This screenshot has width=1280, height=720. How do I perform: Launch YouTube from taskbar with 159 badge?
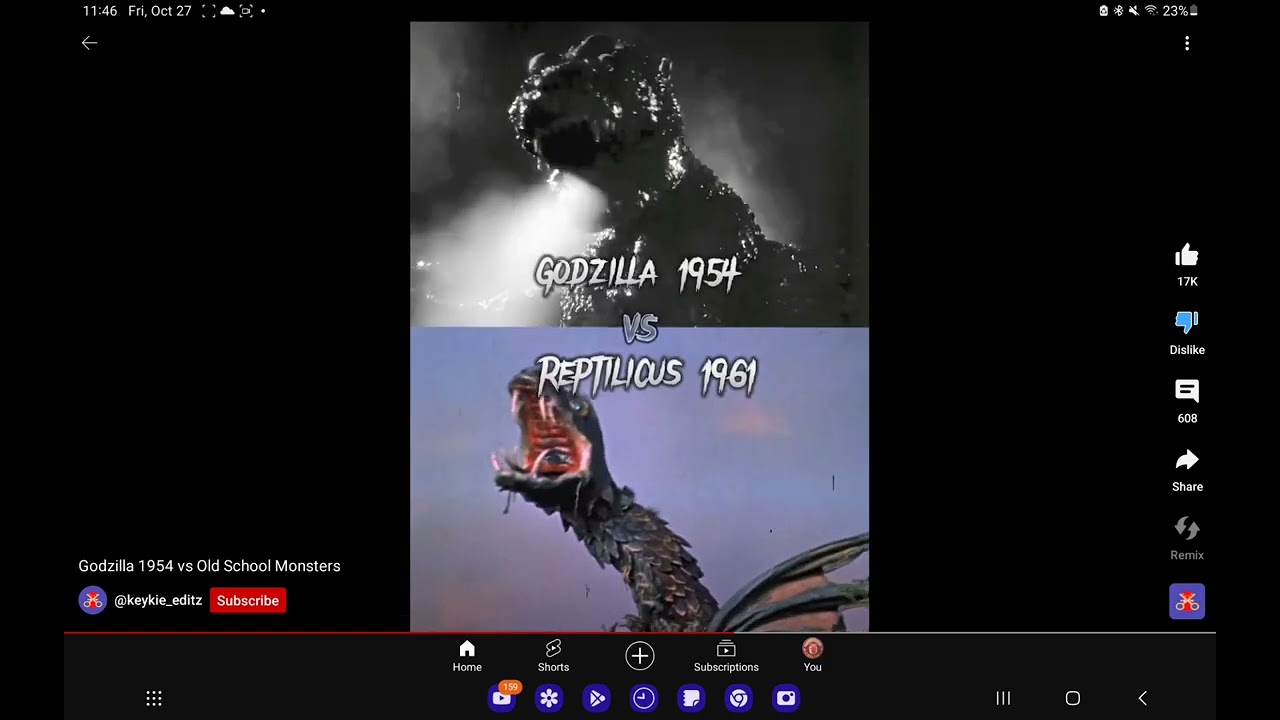point(503,697)
